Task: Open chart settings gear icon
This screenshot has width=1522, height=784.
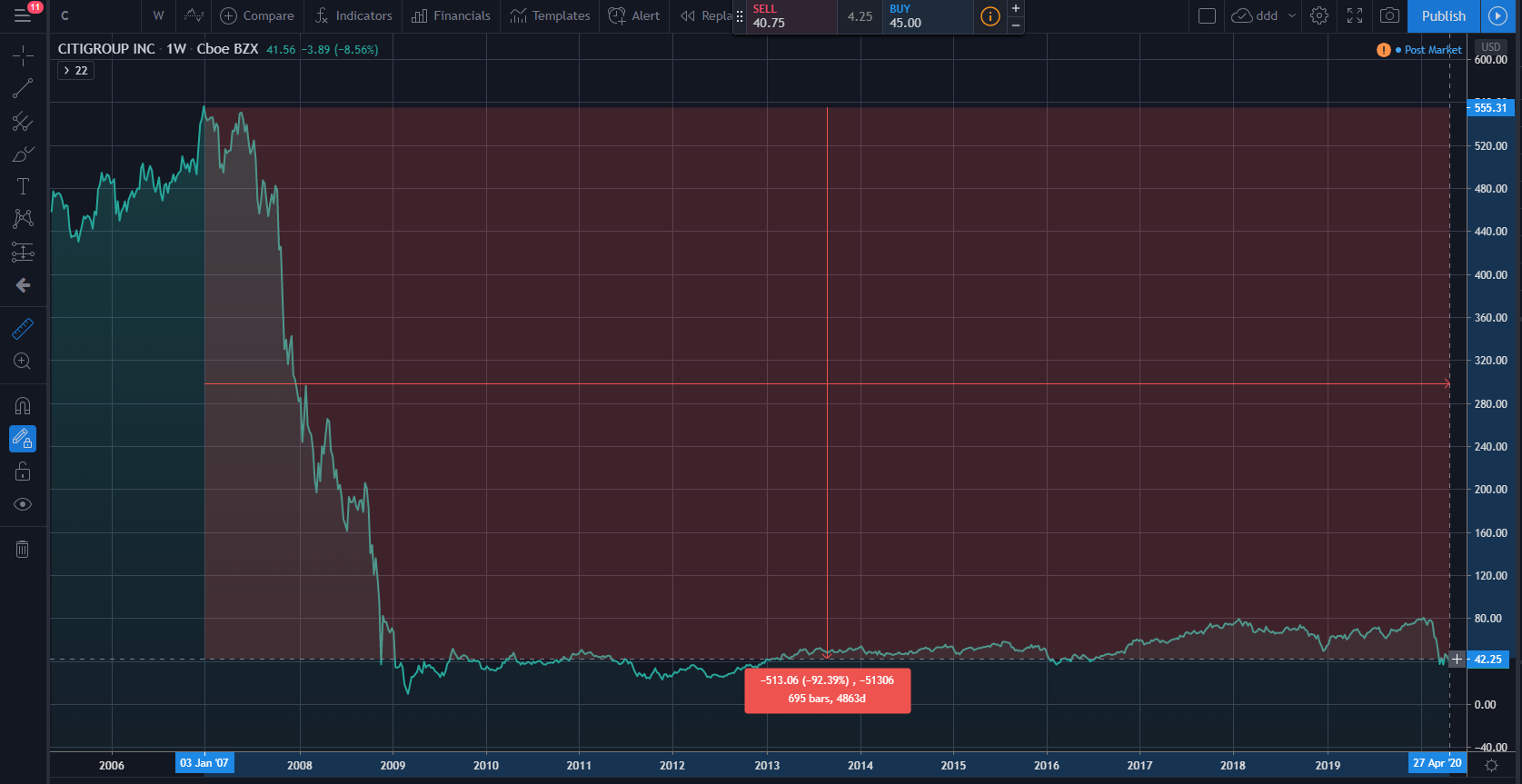Action: tap(1319, 15)
